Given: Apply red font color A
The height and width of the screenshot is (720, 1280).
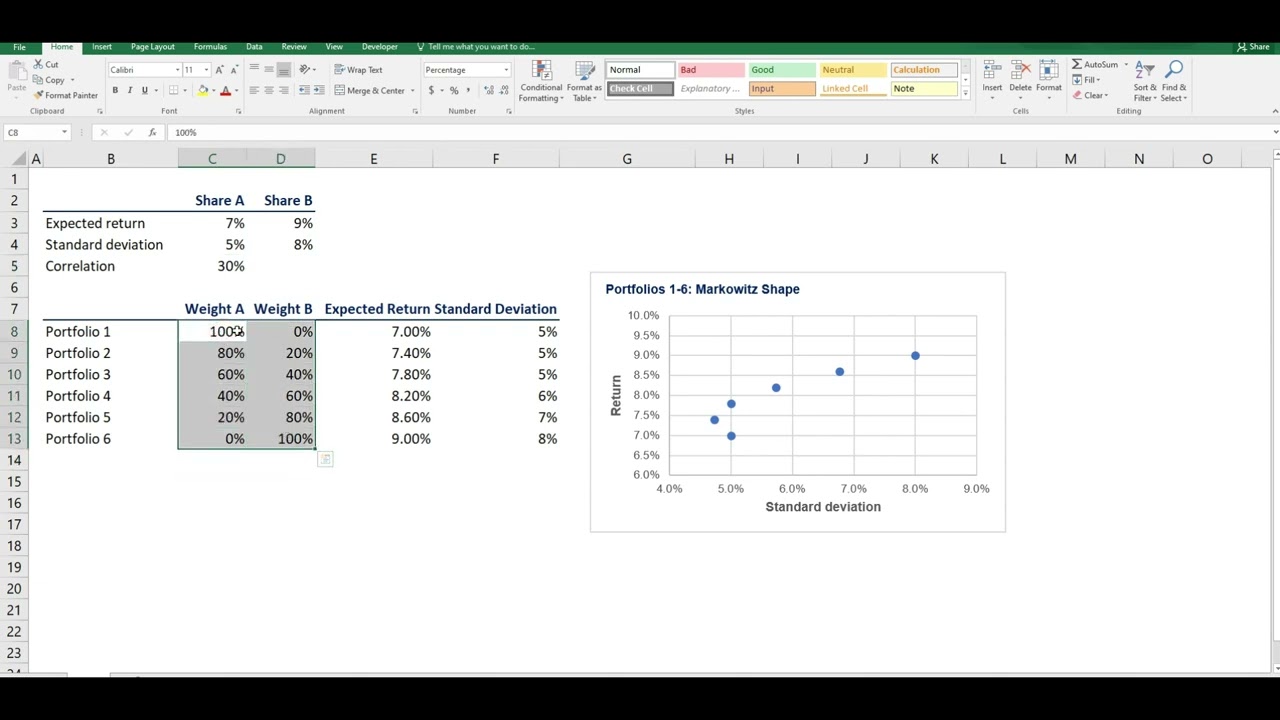Looking at the screenshot, I should (x=225, y=91).
